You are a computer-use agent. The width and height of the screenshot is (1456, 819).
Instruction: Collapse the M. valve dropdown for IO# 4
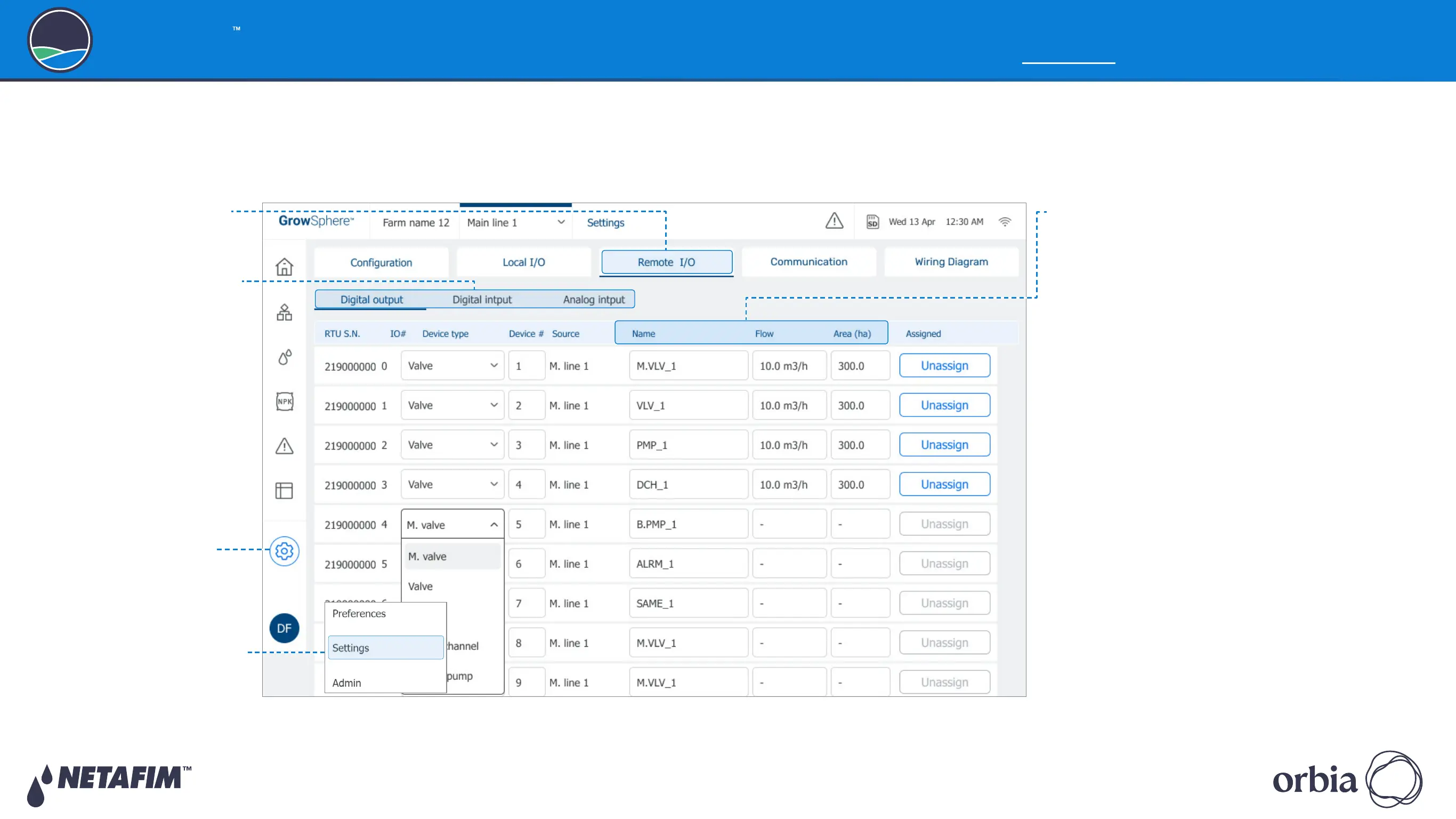pyautogui.click(x=453, y=524)
